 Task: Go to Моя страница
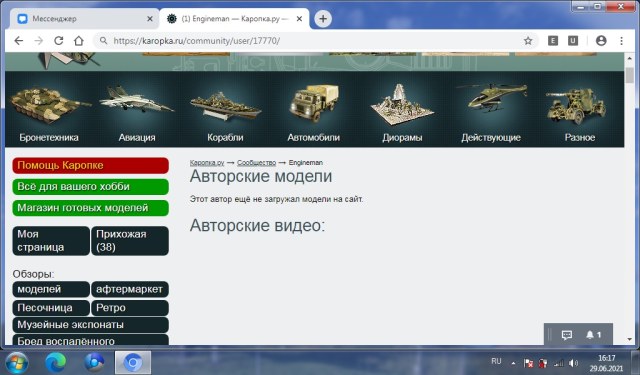click(51, 241)
